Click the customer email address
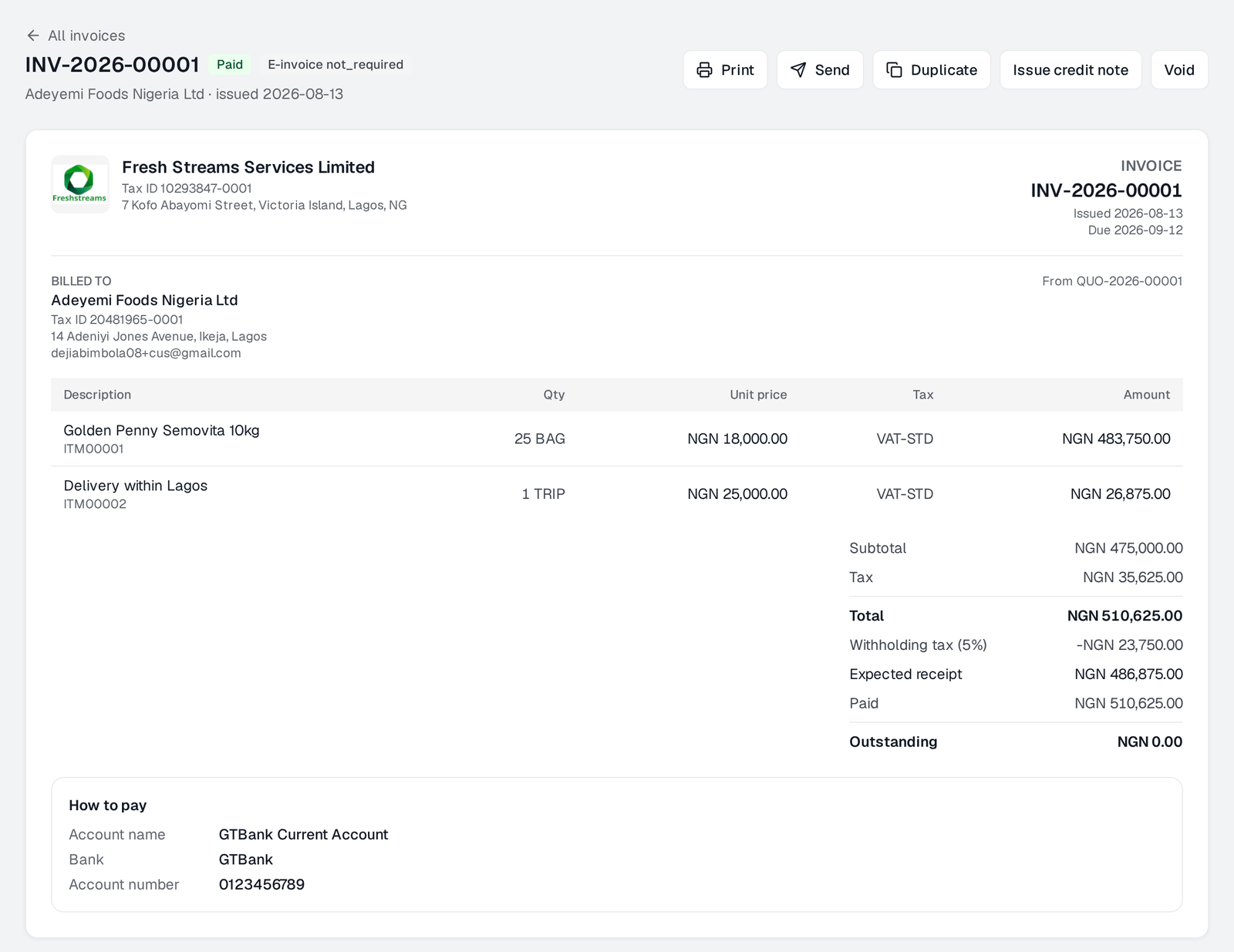The image size is (1234, 952). click(x=146, y=354)
